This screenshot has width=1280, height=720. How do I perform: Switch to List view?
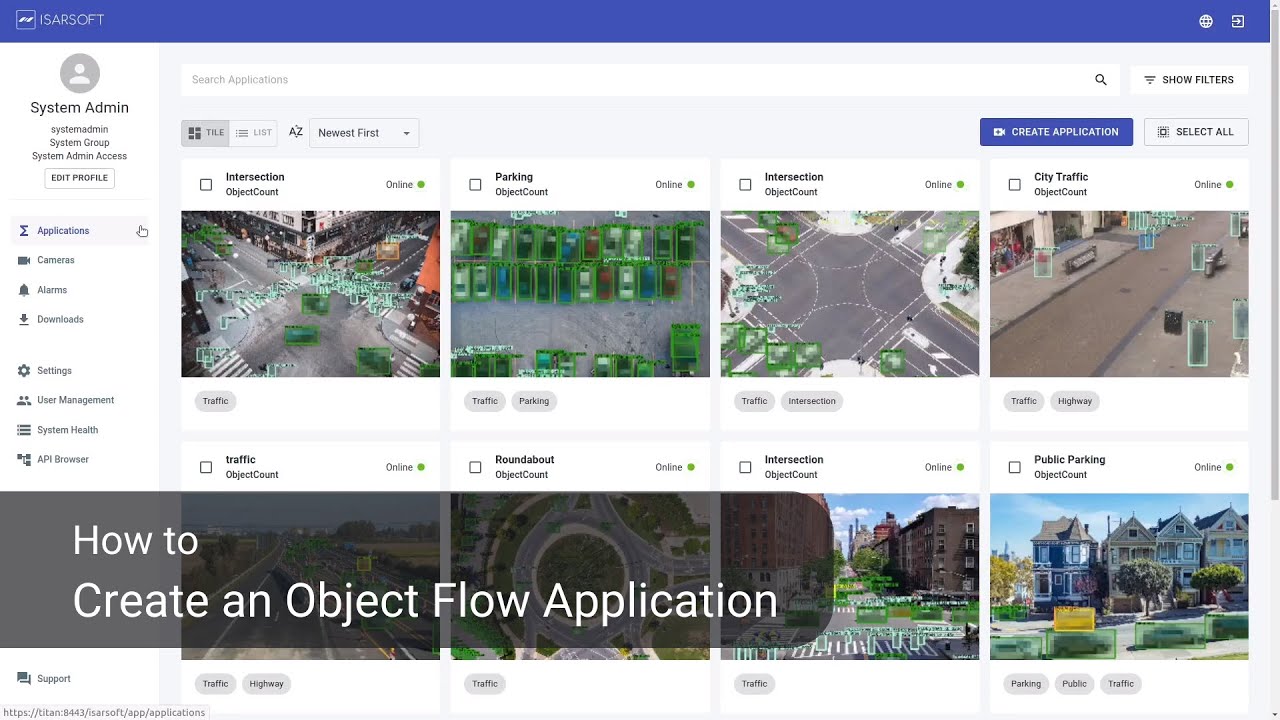254,133
